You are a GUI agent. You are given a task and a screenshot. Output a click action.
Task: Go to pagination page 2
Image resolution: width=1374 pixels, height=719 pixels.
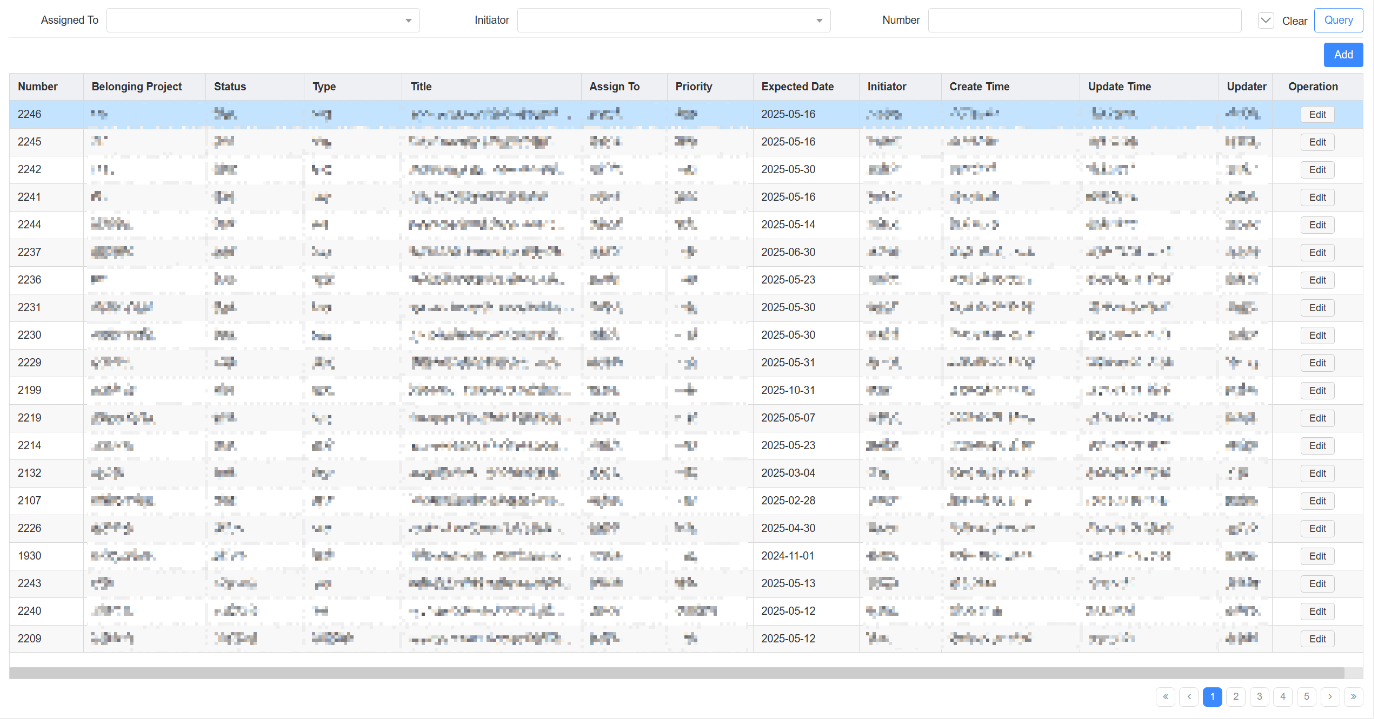coord(1236,697)
